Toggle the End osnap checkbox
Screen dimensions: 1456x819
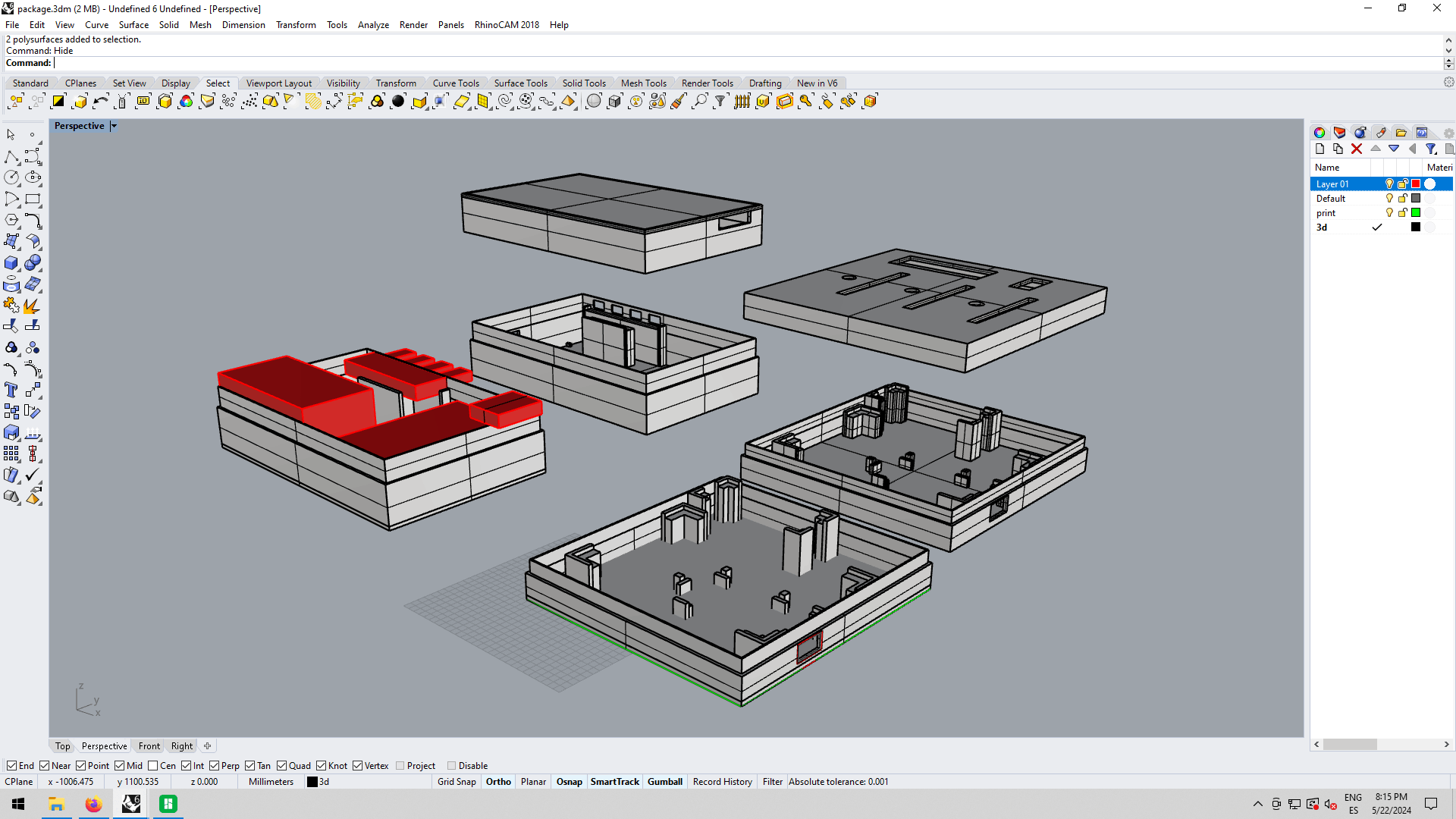pos(11,766)
